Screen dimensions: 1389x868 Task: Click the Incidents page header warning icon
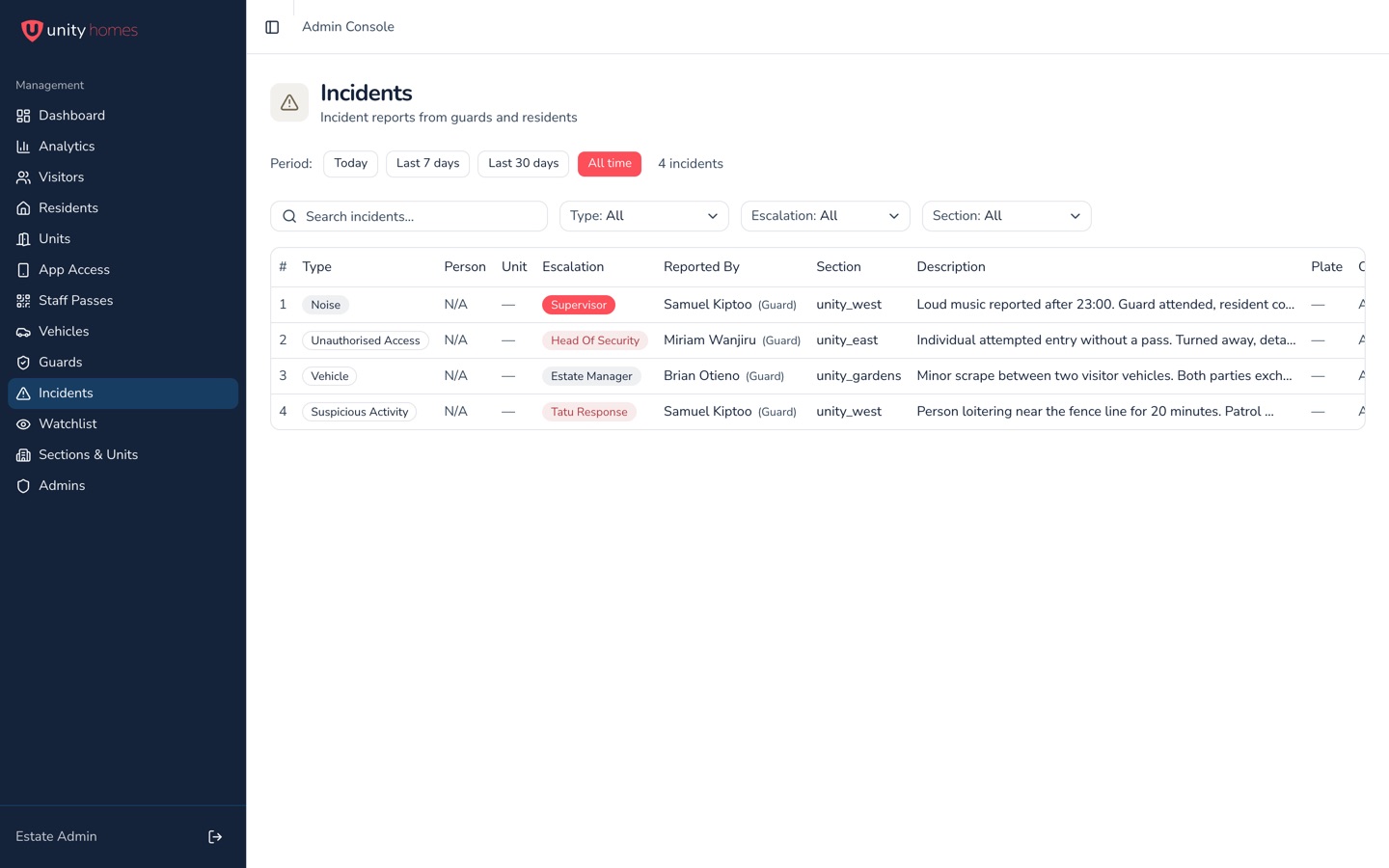(289, 102)
